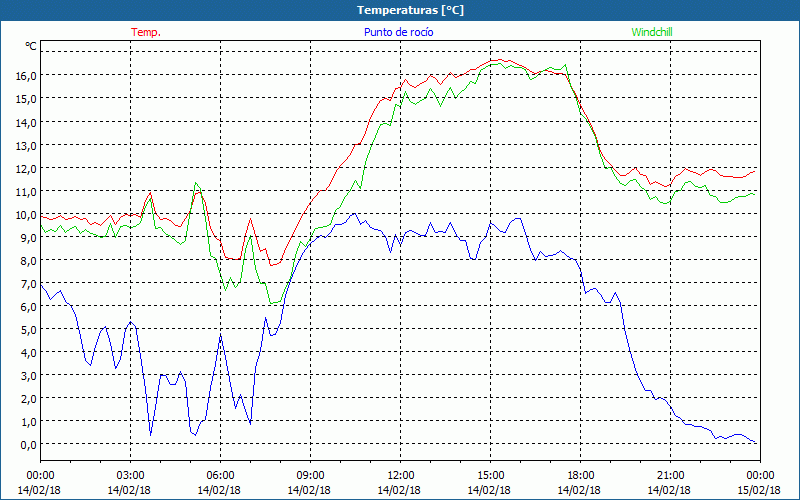Select the green 'Windchill' legend label

pyautogui.click(x=652, y=32)
